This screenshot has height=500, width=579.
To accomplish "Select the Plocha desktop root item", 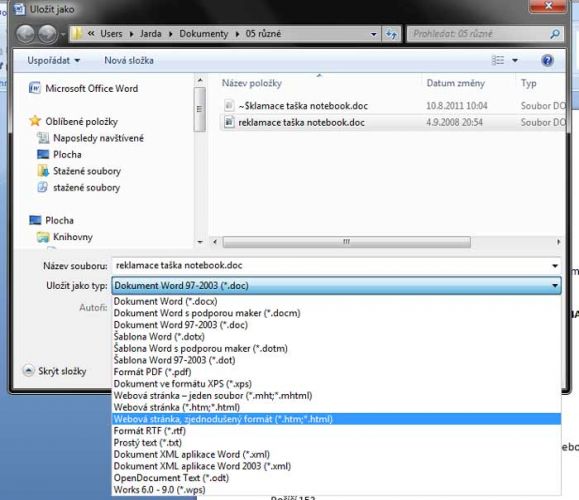I will [x=51, y=220].
